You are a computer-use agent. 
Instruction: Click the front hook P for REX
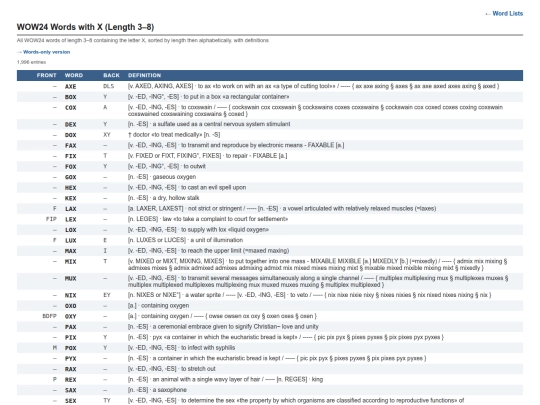click(x=55, y=380)
